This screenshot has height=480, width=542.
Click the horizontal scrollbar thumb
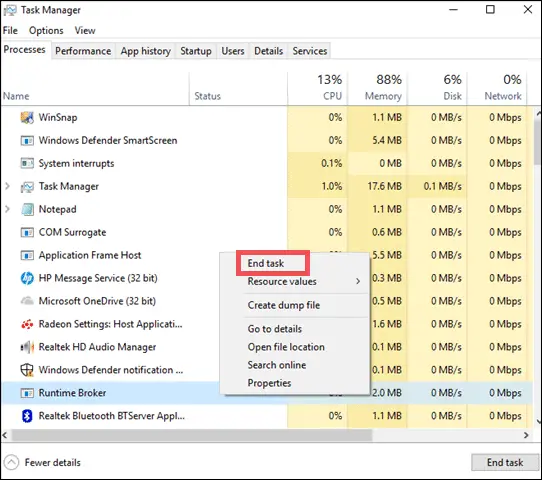pyautogui.click(x=192, y=435)
